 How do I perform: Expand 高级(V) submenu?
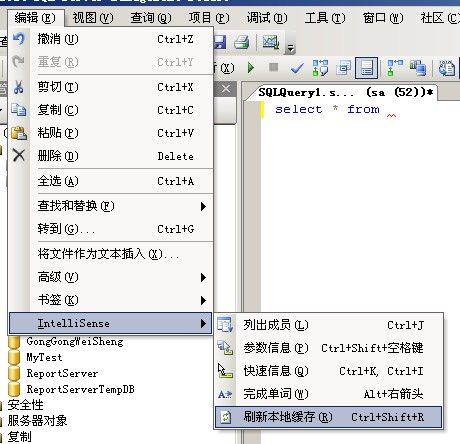tap(112, 277)
